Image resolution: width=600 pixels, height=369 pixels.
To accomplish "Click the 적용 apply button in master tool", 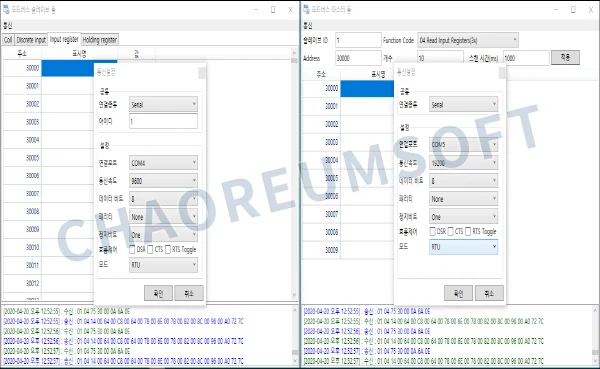I will [565, 57].
